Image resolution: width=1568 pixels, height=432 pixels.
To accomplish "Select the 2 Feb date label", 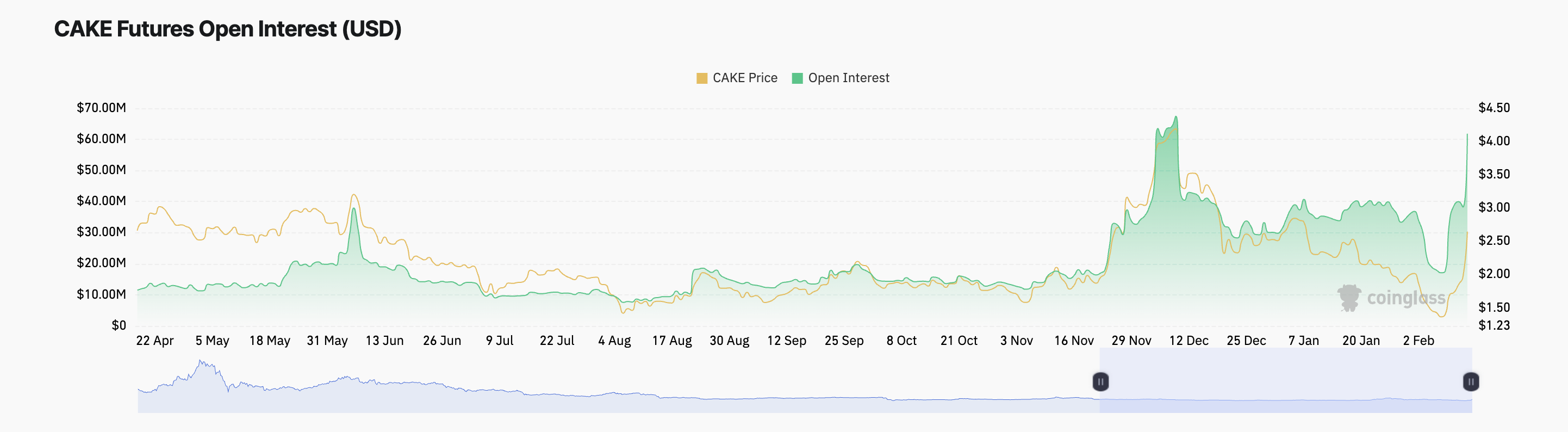I will click(1418, 341).
